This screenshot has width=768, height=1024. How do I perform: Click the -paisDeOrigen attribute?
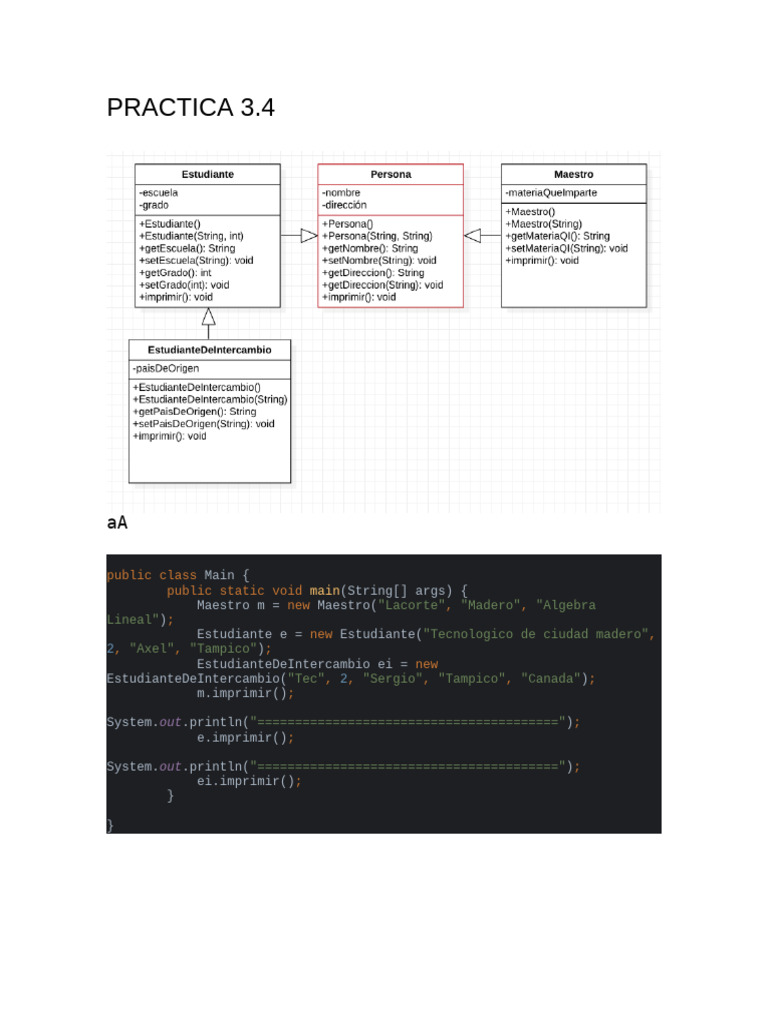(166, 368)
